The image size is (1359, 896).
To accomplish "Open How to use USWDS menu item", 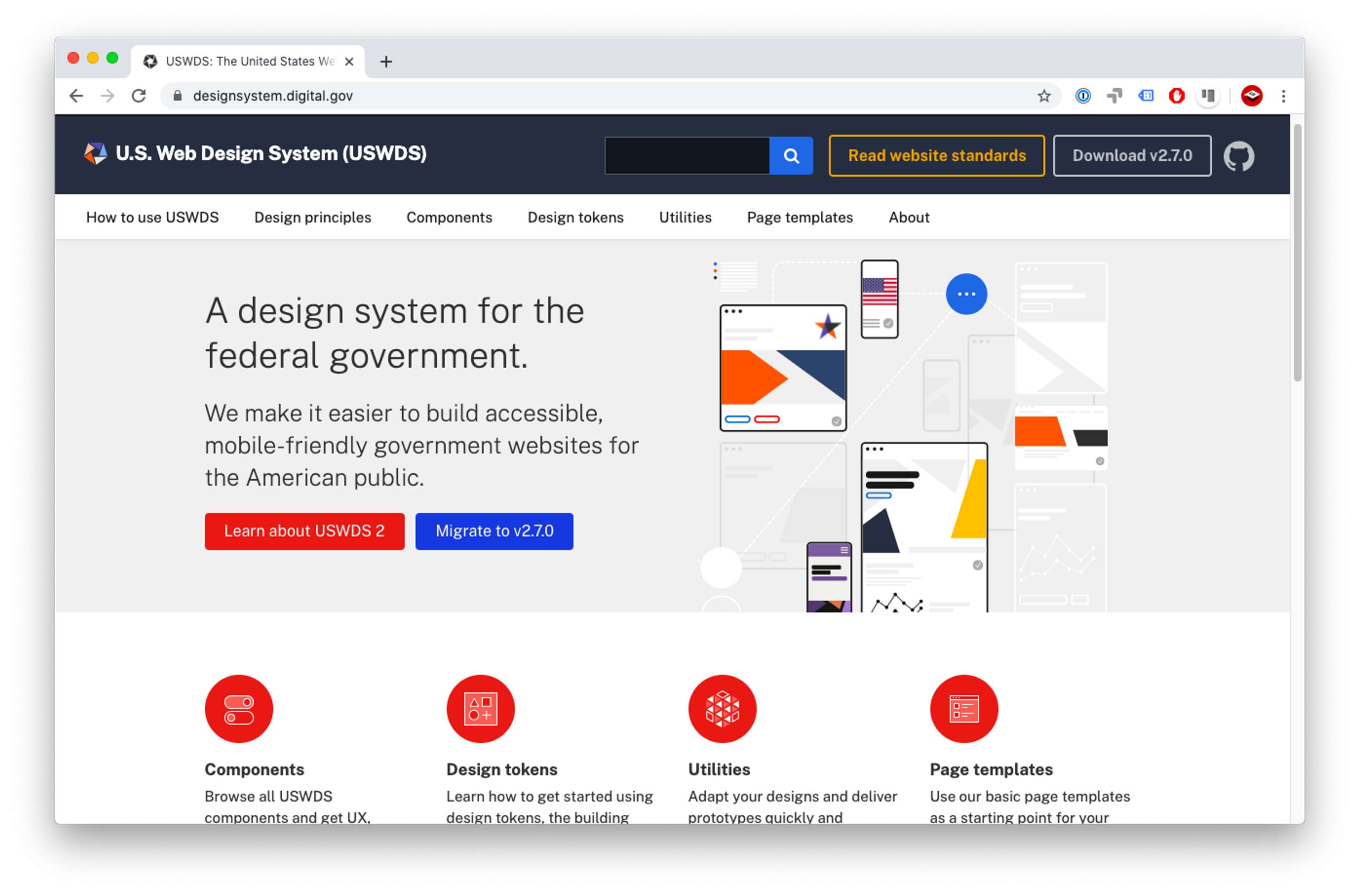I will click(x=153, y=217).
